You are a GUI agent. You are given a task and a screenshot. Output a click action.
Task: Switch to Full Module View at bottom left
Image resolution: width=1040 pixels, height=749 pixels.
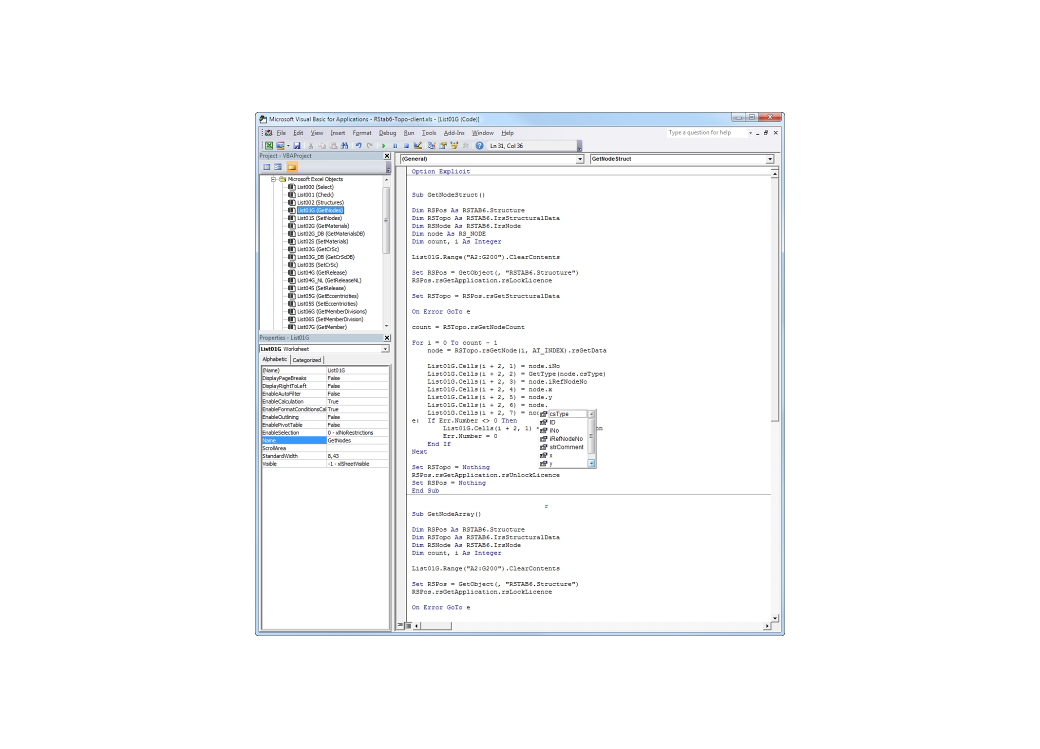pyautogui.click(x=407, y=625)
